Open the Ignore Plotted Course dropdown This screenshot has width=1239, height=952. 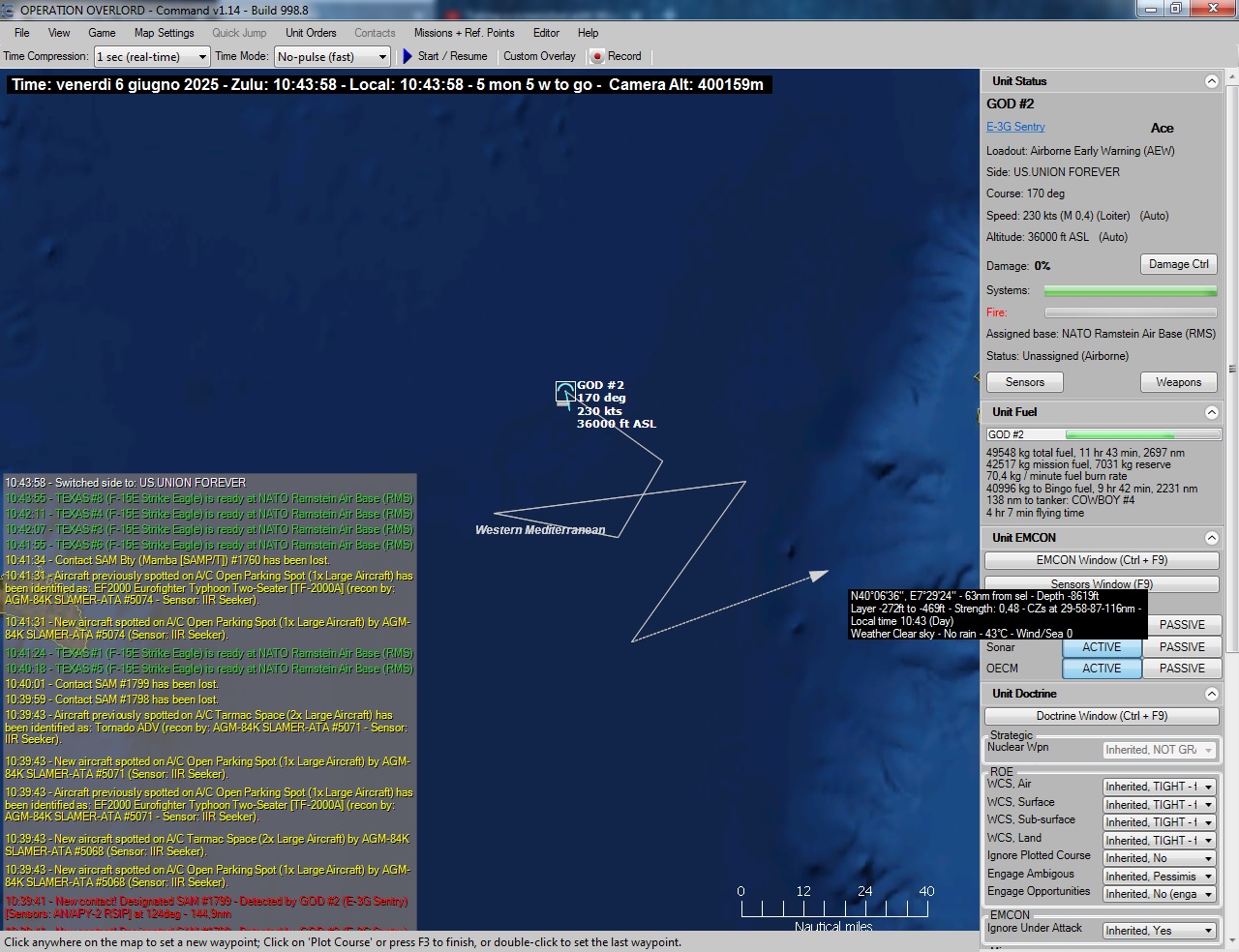click(x=1159, y=858)
